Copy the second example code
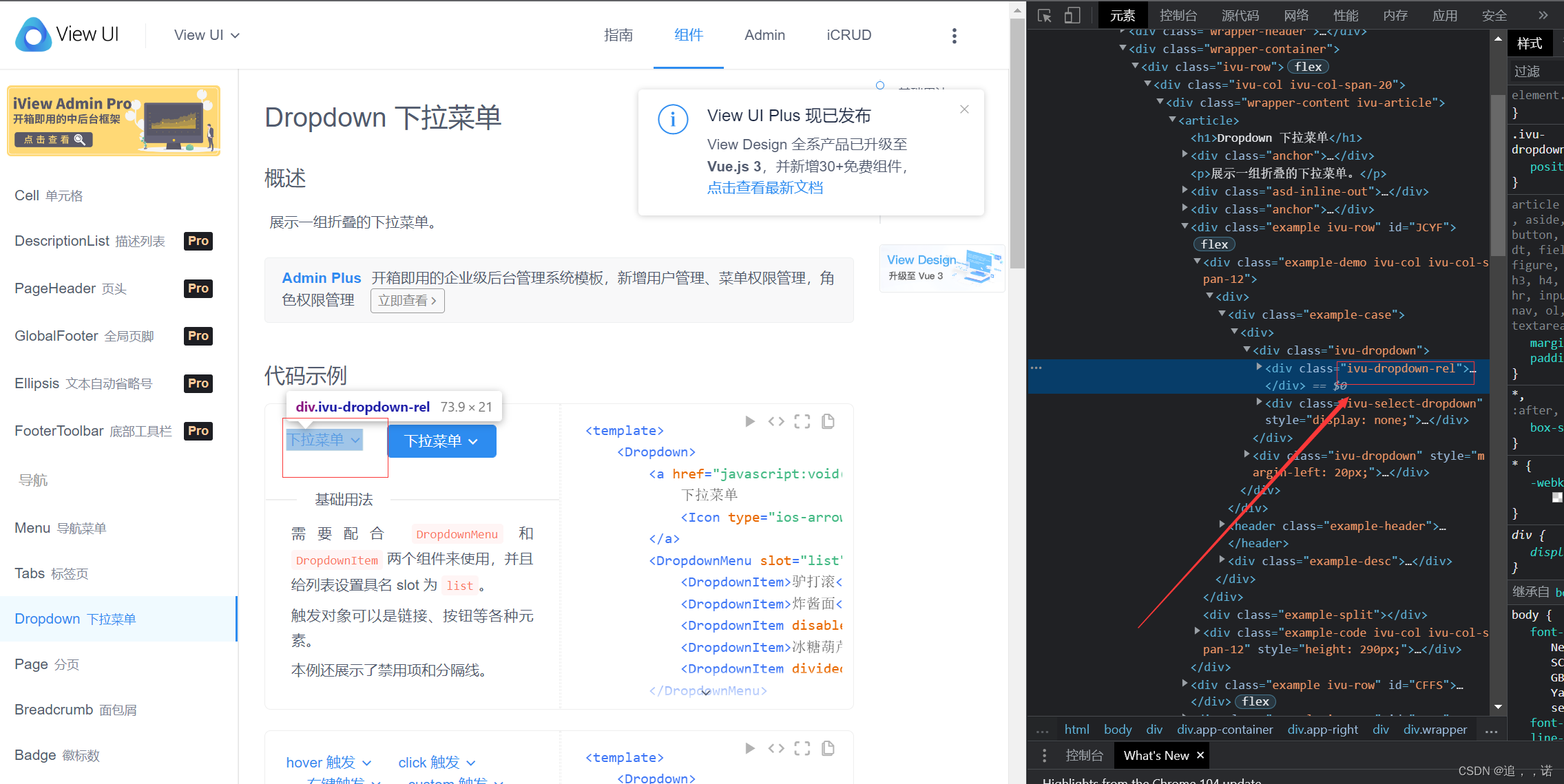This screenshot has width=1564, height=784. pyautogui.click(x=828, y=748)
